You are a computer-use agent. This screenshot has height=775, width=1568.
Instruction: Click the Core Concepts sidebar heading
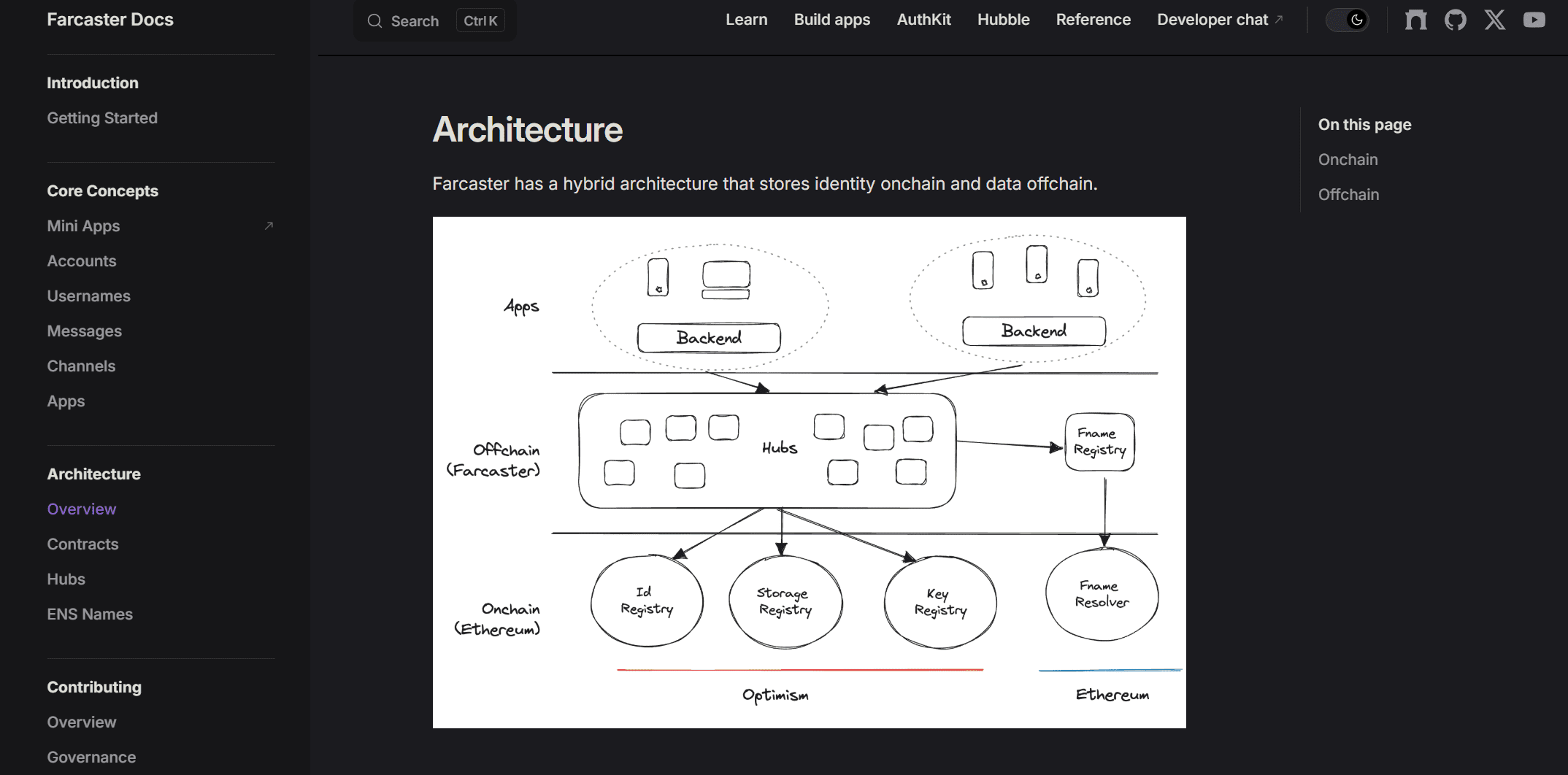coord(102,191)
